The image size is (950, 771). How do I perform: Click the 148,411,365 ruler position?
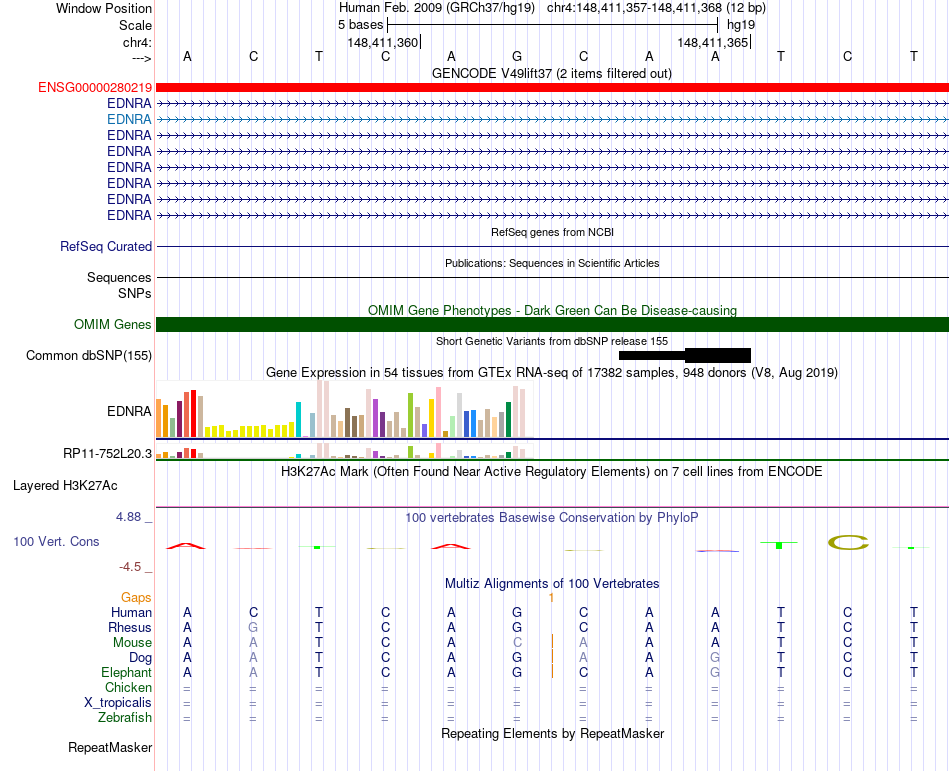tap(713, 42)
